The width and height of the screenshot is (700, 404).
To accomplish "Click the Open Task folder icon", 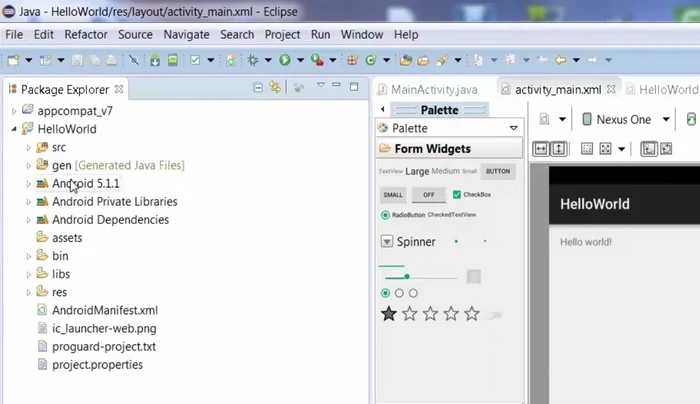I will coord(423,60).
